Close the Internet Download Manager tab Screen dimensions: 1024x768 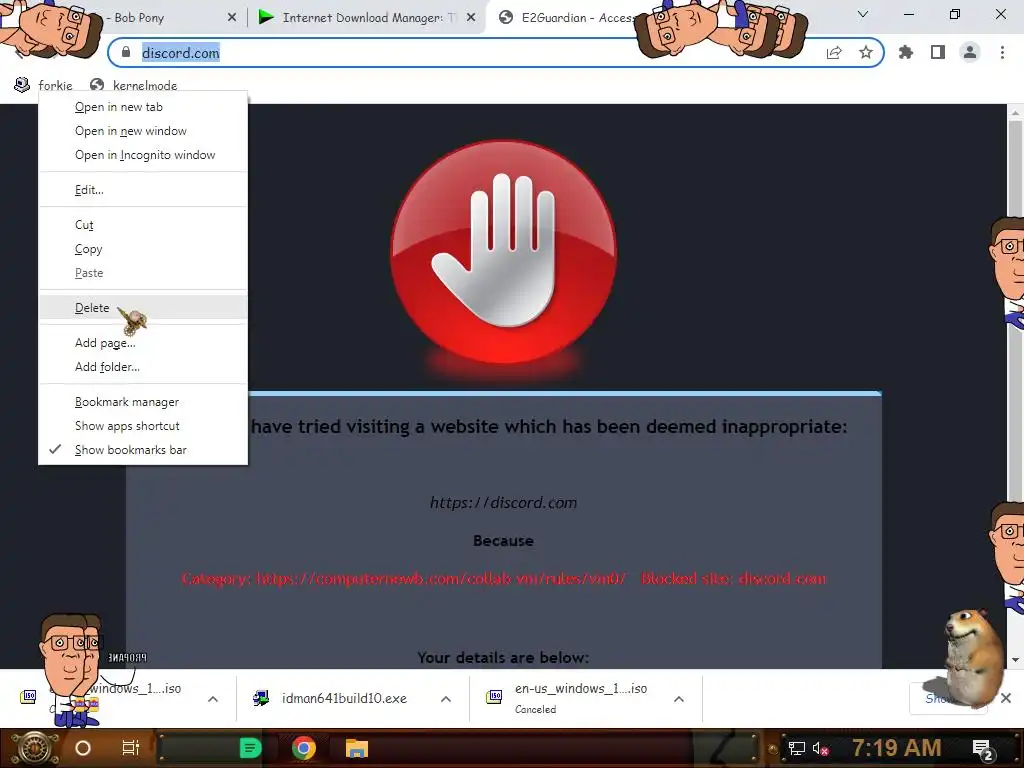click(471, 18)
